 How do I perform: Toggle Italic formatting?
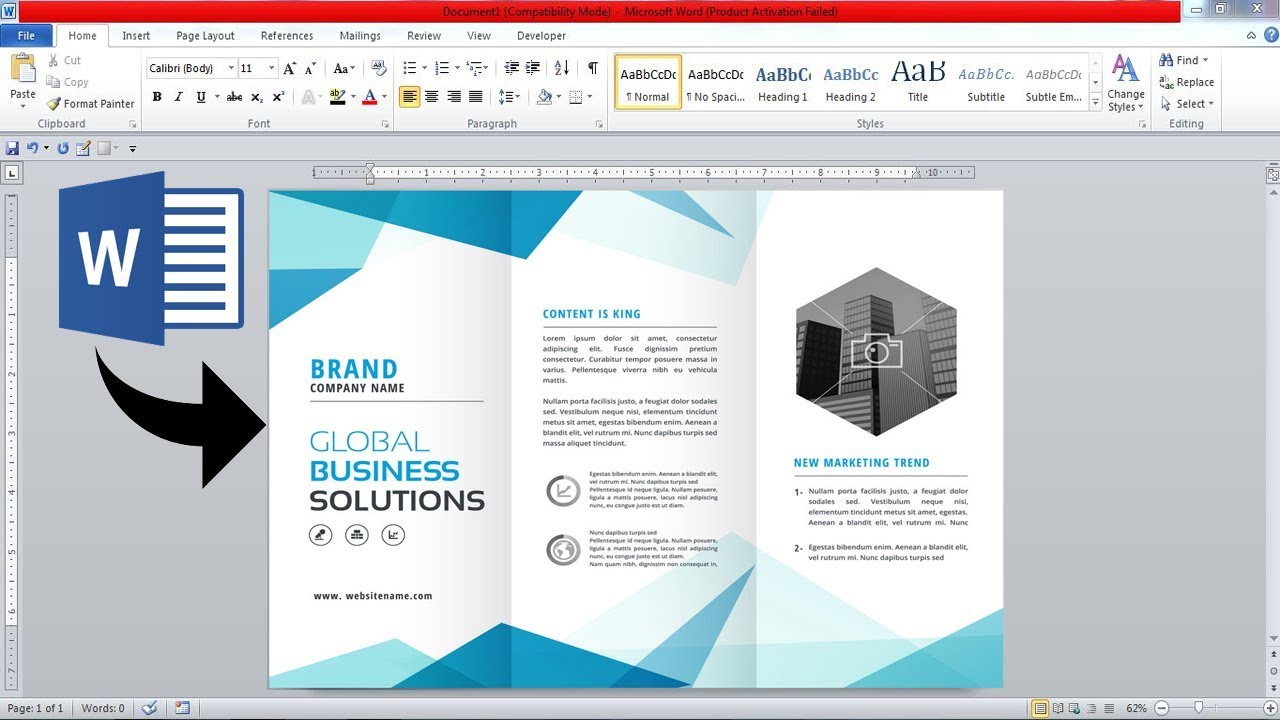point(177,95)
